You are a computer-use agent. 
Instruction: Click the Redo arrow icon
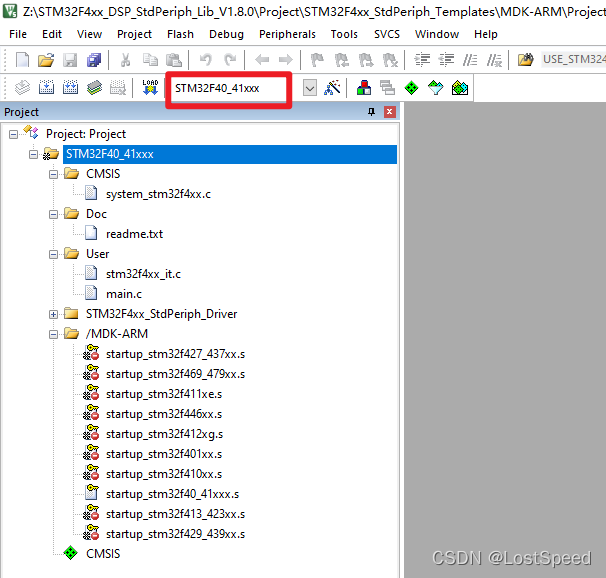coord(230,60)
